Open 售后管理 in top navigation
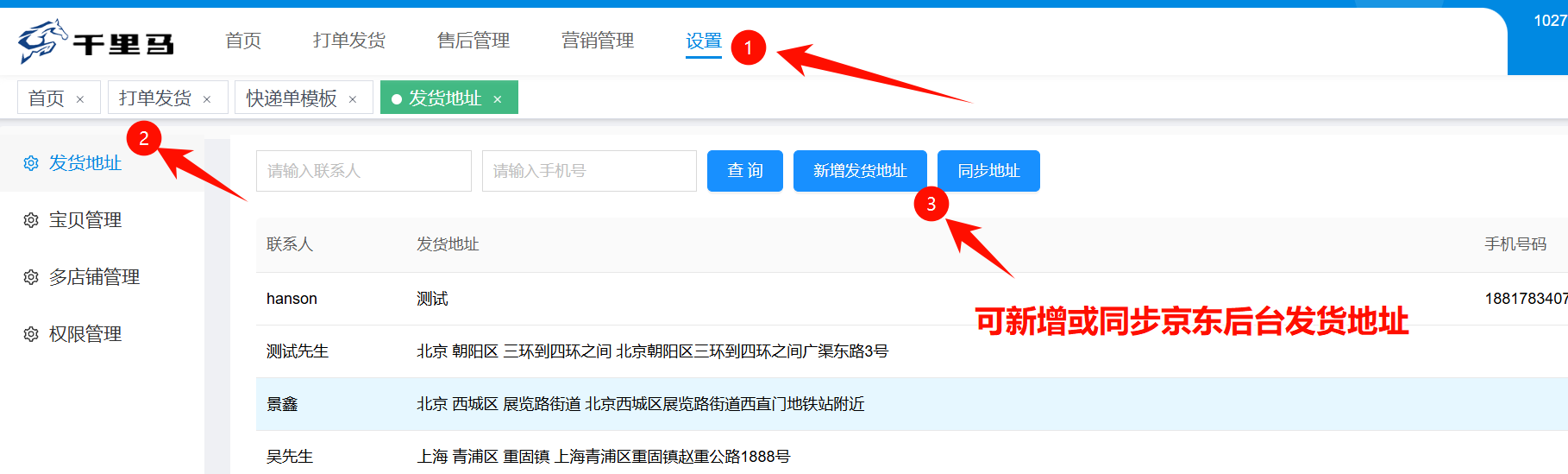Screen dimensions: 1568x474 (x=473, y=41)
